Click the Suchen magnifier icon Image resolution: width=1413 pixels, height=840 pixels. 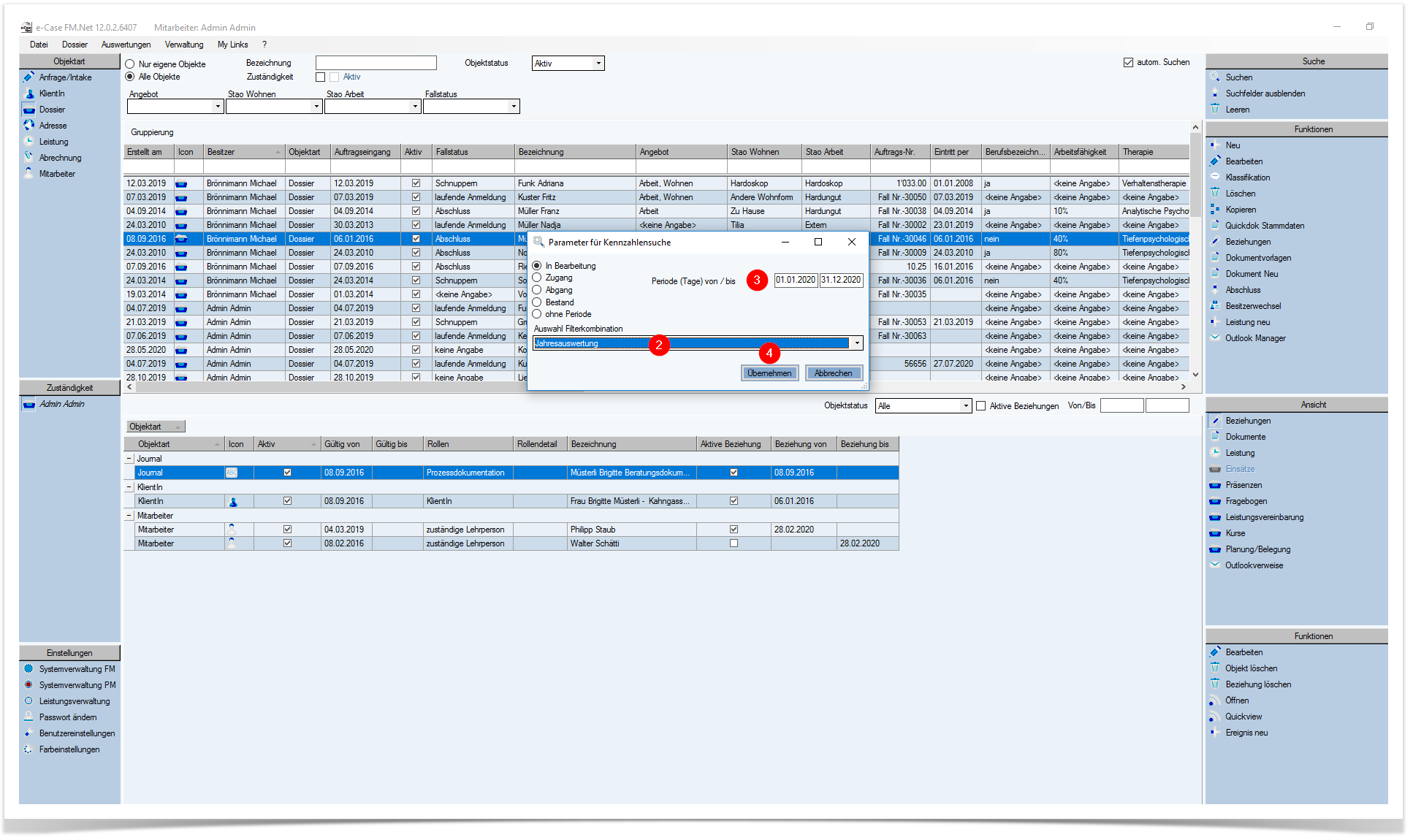(x=1215, y=77)
